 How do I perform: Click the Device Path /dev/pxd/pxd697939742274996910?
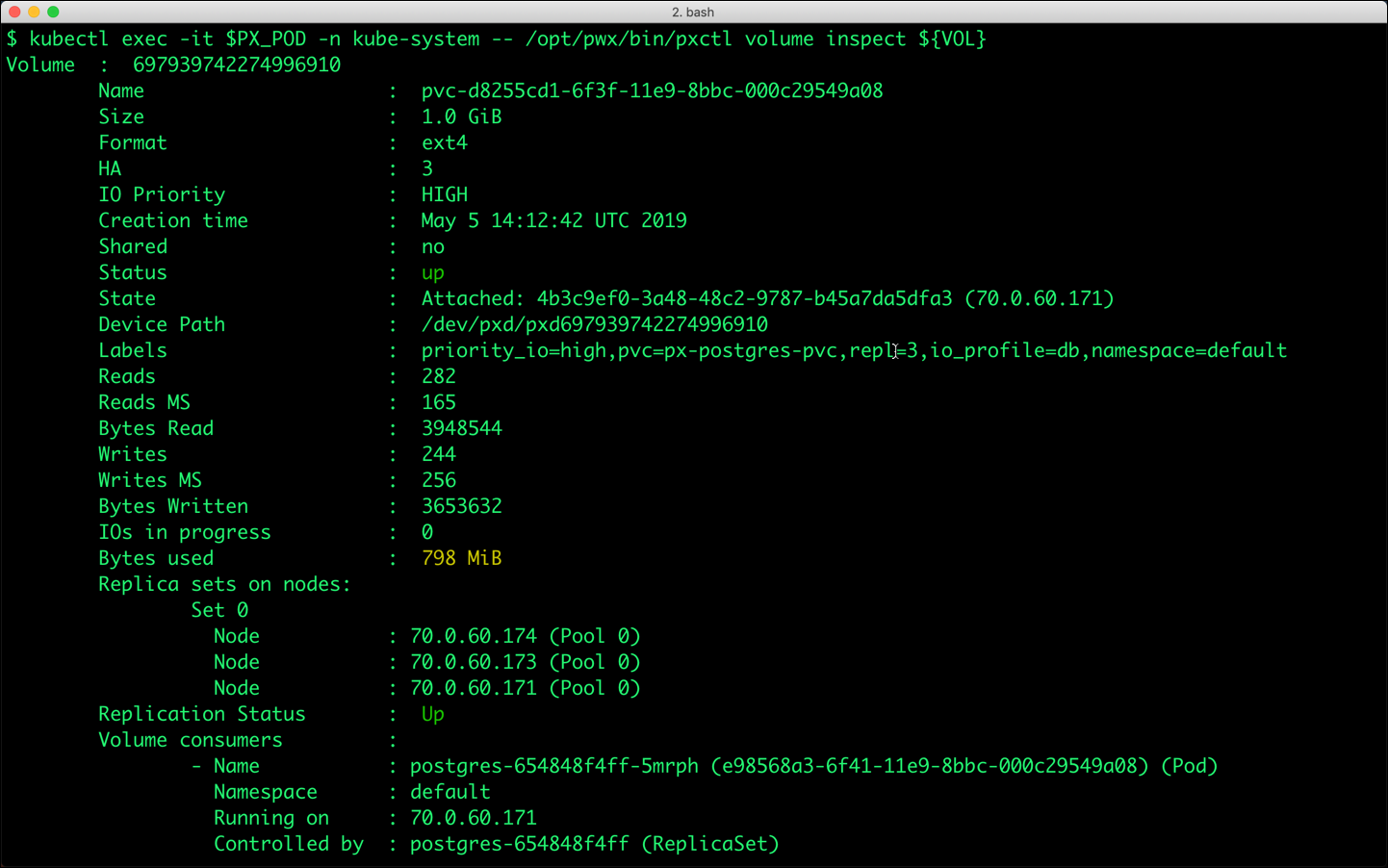(x=594, y=323)
